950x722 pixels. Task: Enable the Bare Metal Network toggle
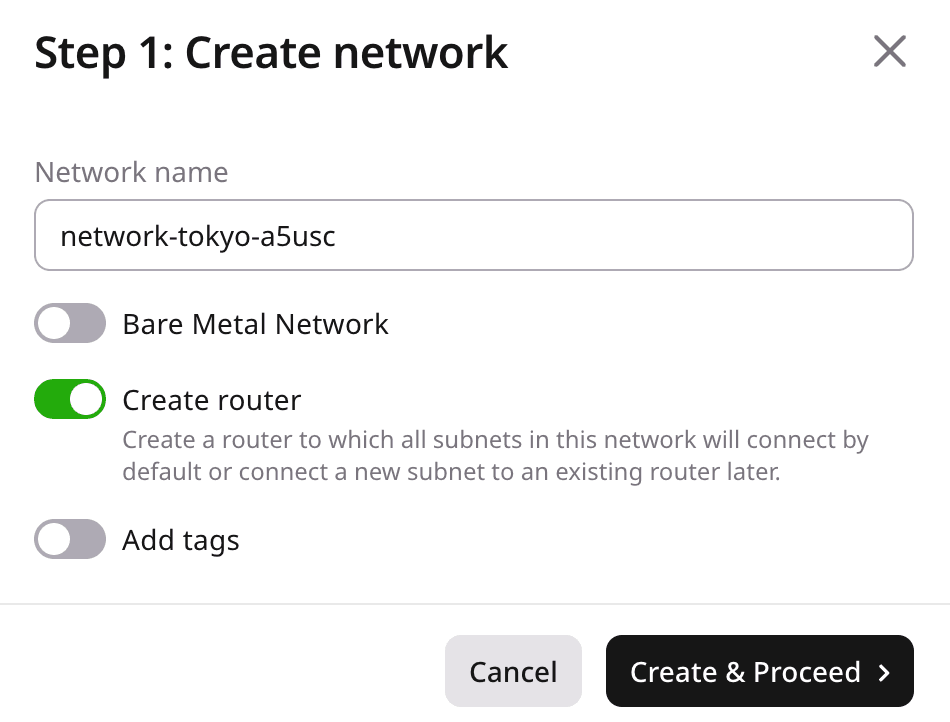(x=70, y=324)
